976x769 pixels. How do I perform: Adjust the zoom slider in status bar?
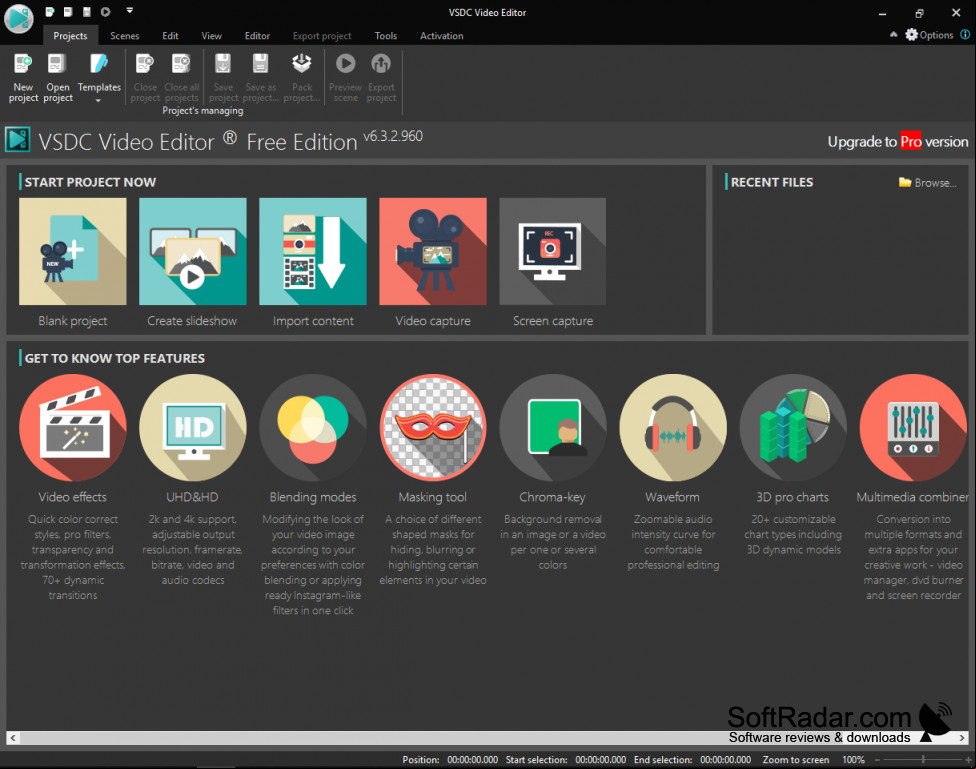click(923, 760)
